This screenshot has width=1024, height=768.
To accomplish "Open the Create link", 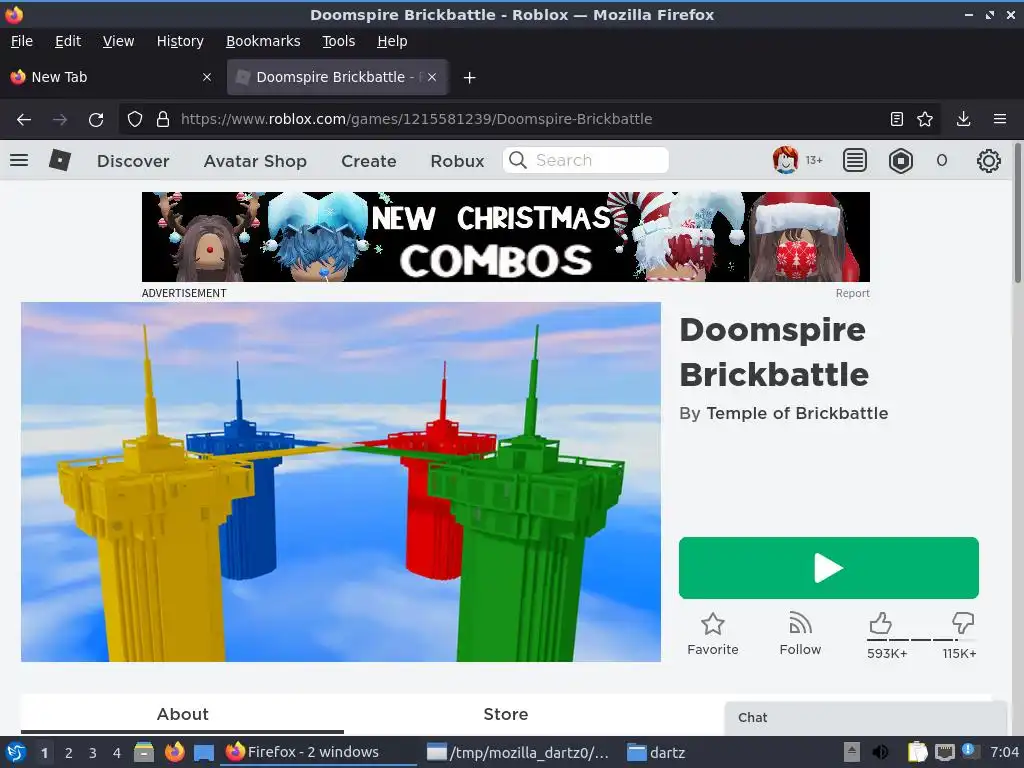I will coord(368,161).
